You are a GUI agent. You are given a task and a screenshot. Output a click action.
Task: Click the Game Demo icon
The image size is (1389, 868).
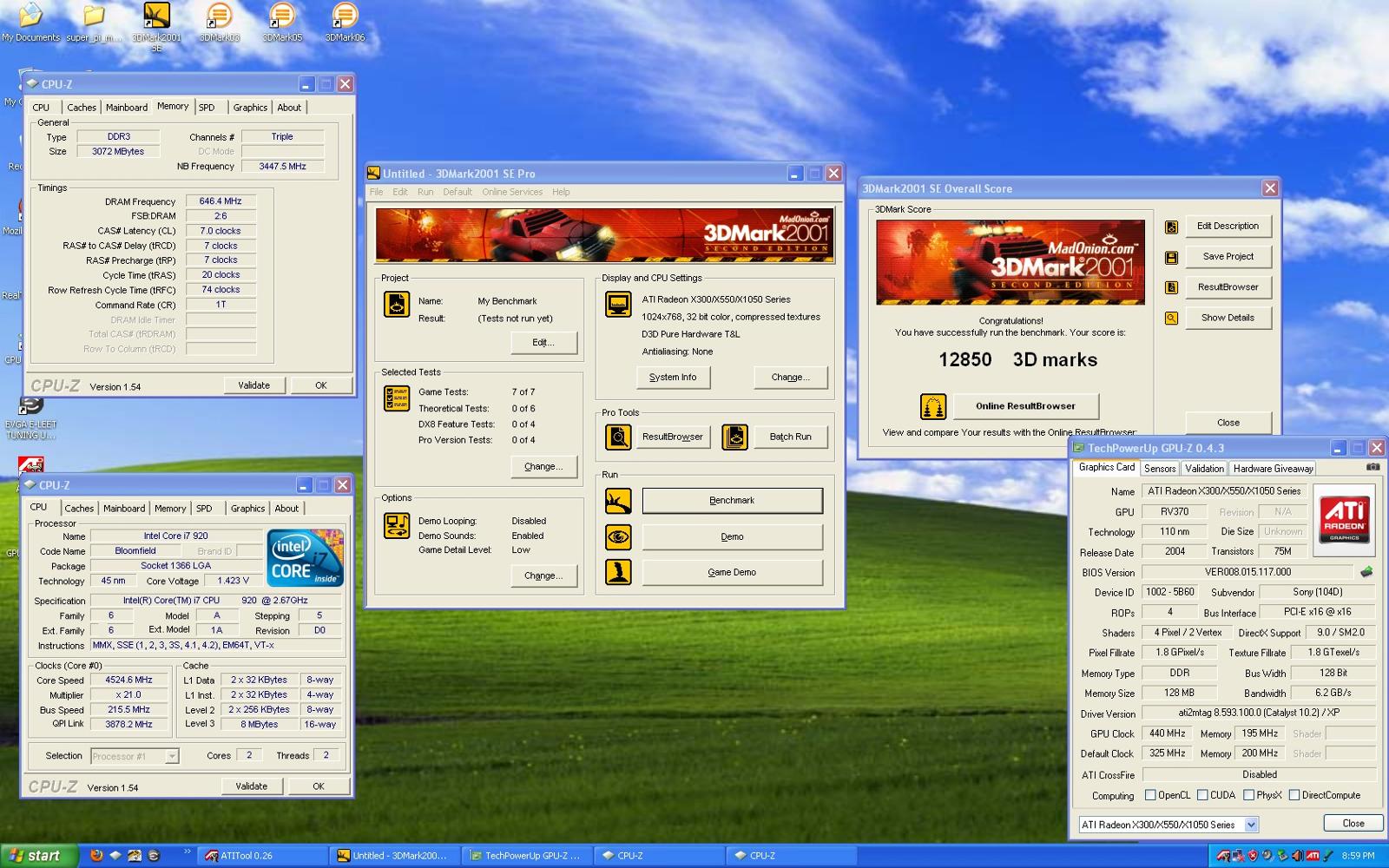[618, 572]
